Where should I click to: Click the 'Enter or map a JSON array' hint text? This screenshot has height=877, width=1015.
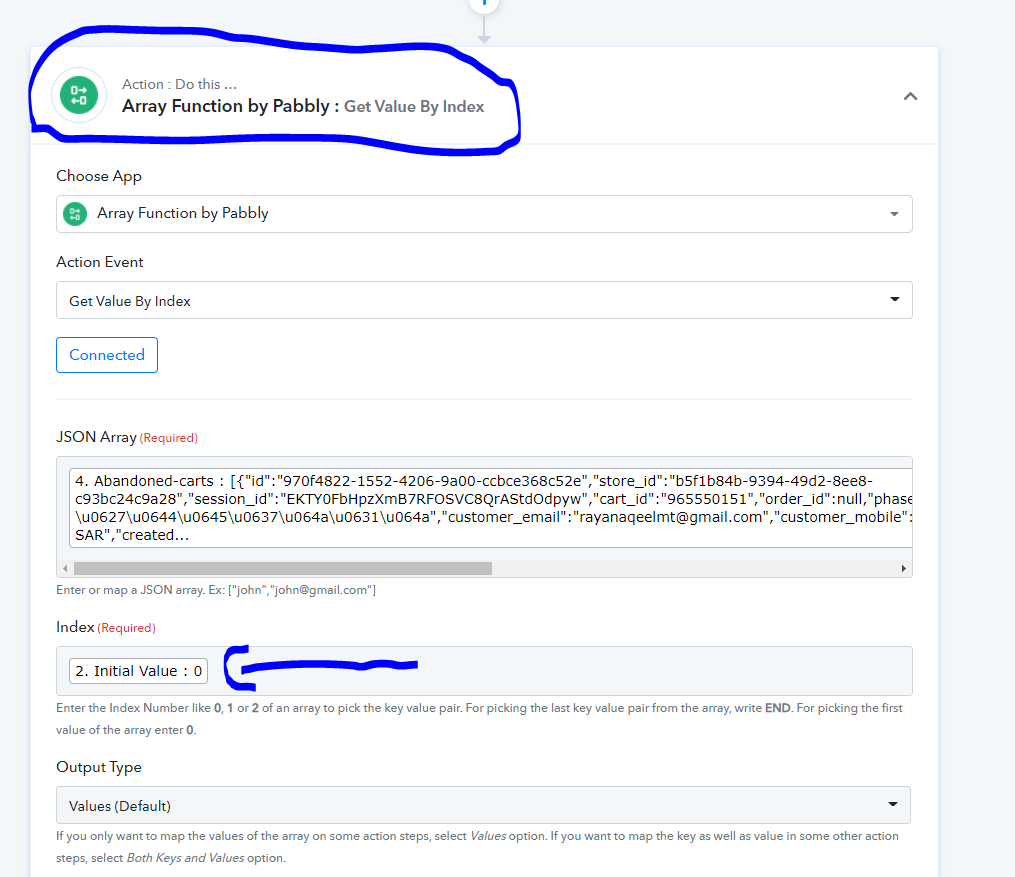coord(216,590)
